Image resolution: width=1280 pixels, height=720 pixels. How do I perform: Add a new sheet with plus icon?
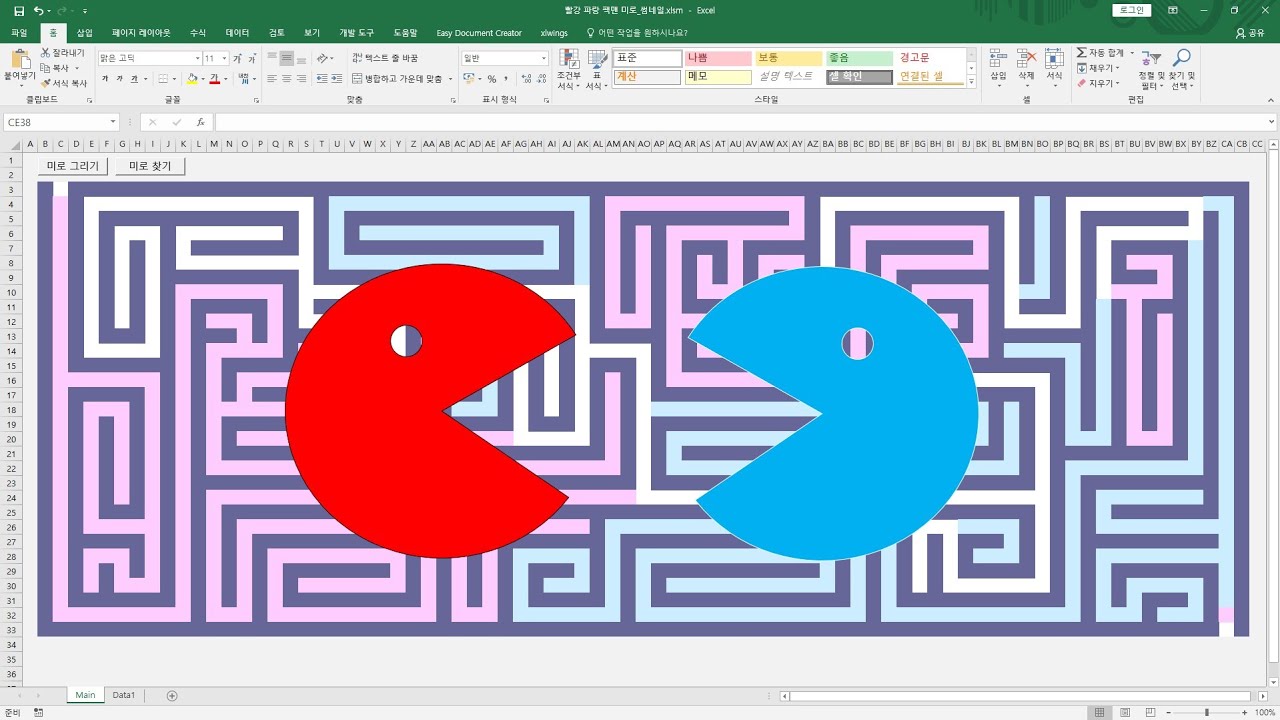[x=172, y=695]
